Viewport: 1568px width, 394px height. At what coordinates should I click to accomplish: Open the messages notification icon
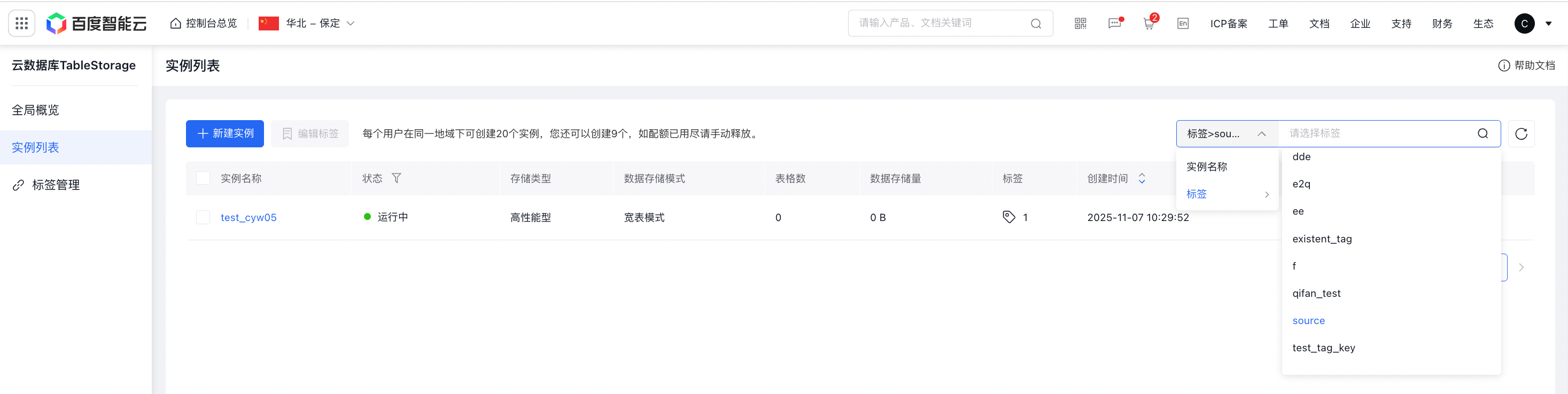1114,23
